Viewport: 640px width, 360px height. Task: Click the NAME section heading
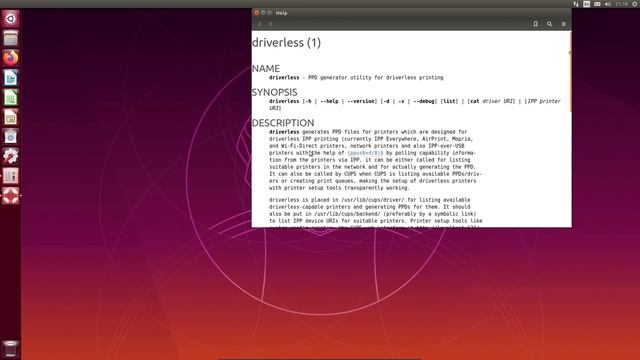point(266,68)
